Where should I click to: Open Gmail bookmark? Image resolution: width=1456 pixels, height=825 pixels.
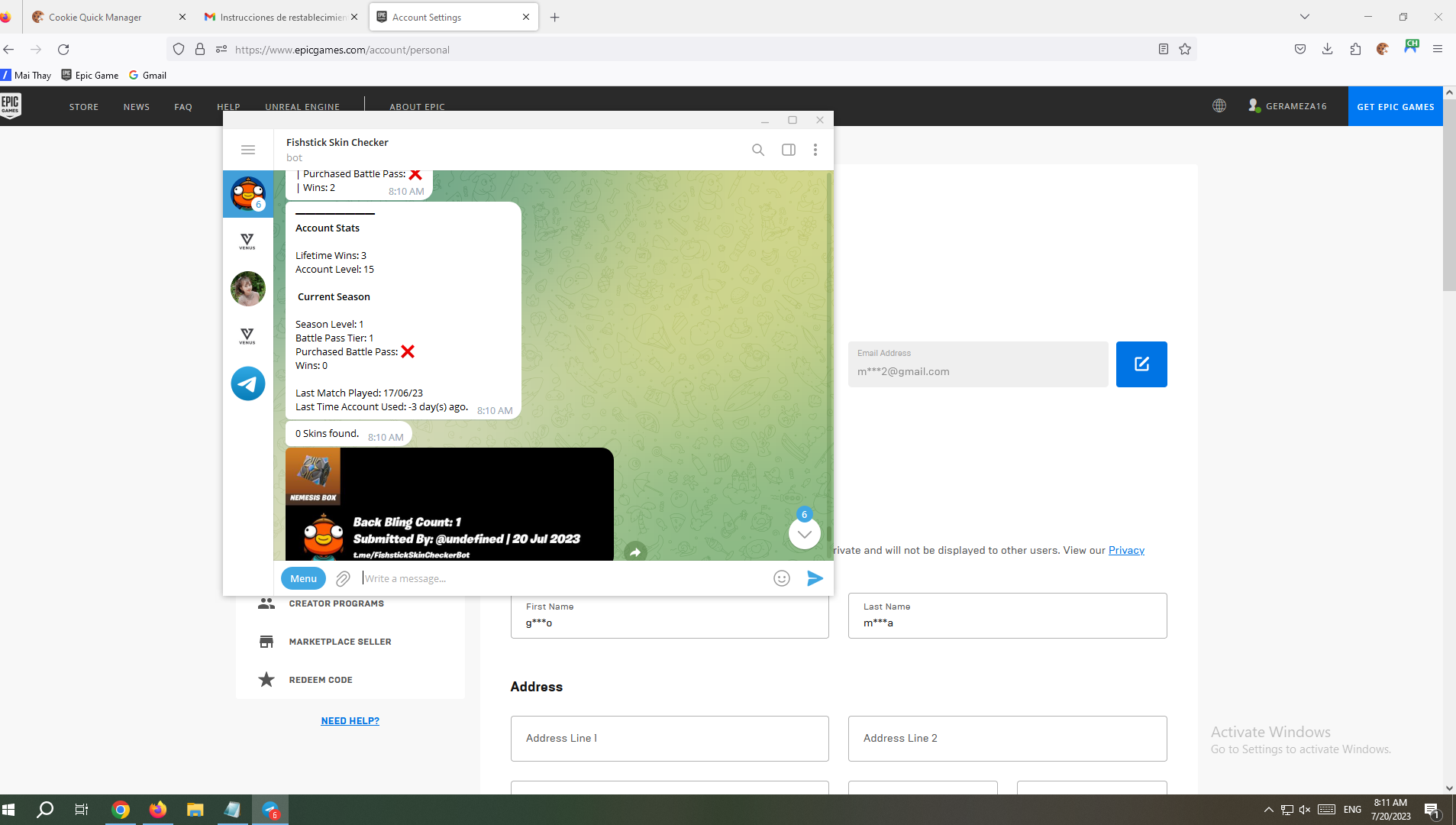click(x=147, y=75)
